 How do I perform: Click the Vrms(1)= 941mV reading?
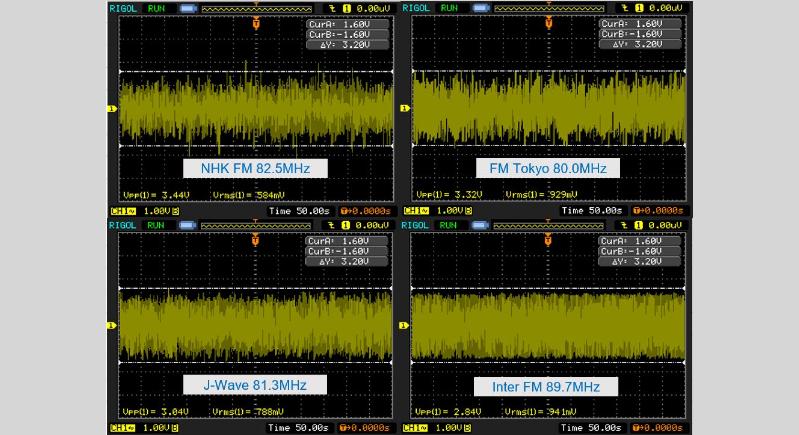(541, 412)
